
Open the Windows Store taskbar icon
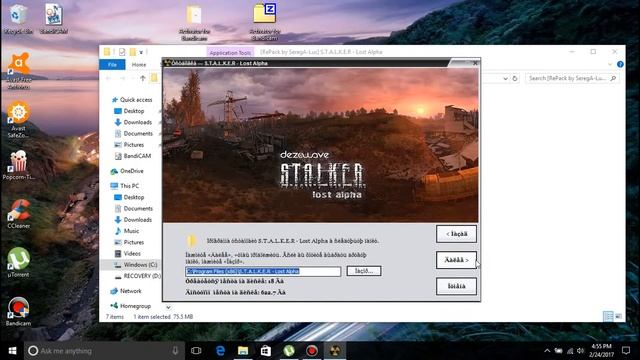(x=266, y=351)
